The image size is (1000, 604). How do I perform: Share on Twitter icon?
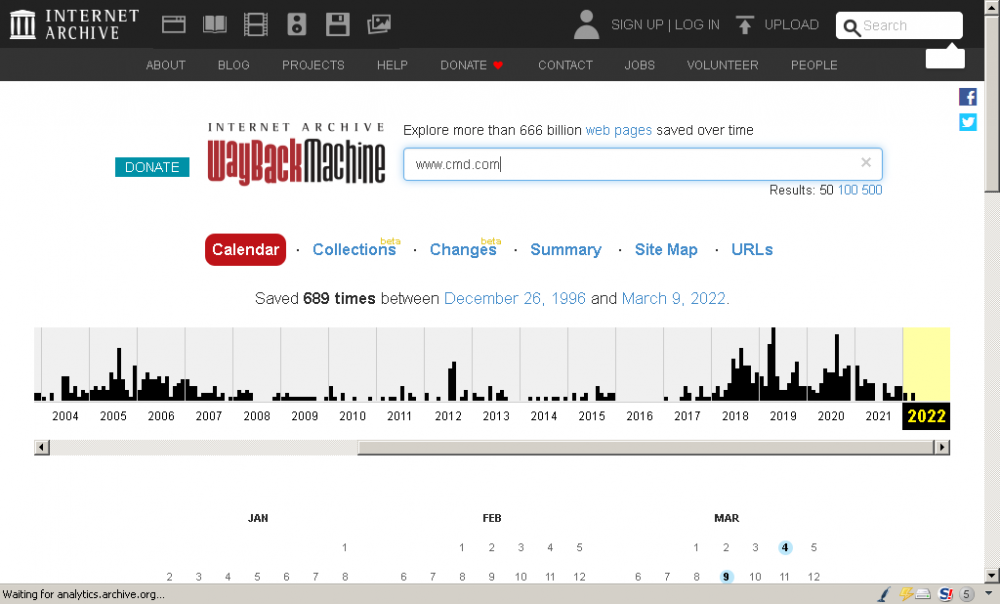pyautogui.click(x=967, y=122)
